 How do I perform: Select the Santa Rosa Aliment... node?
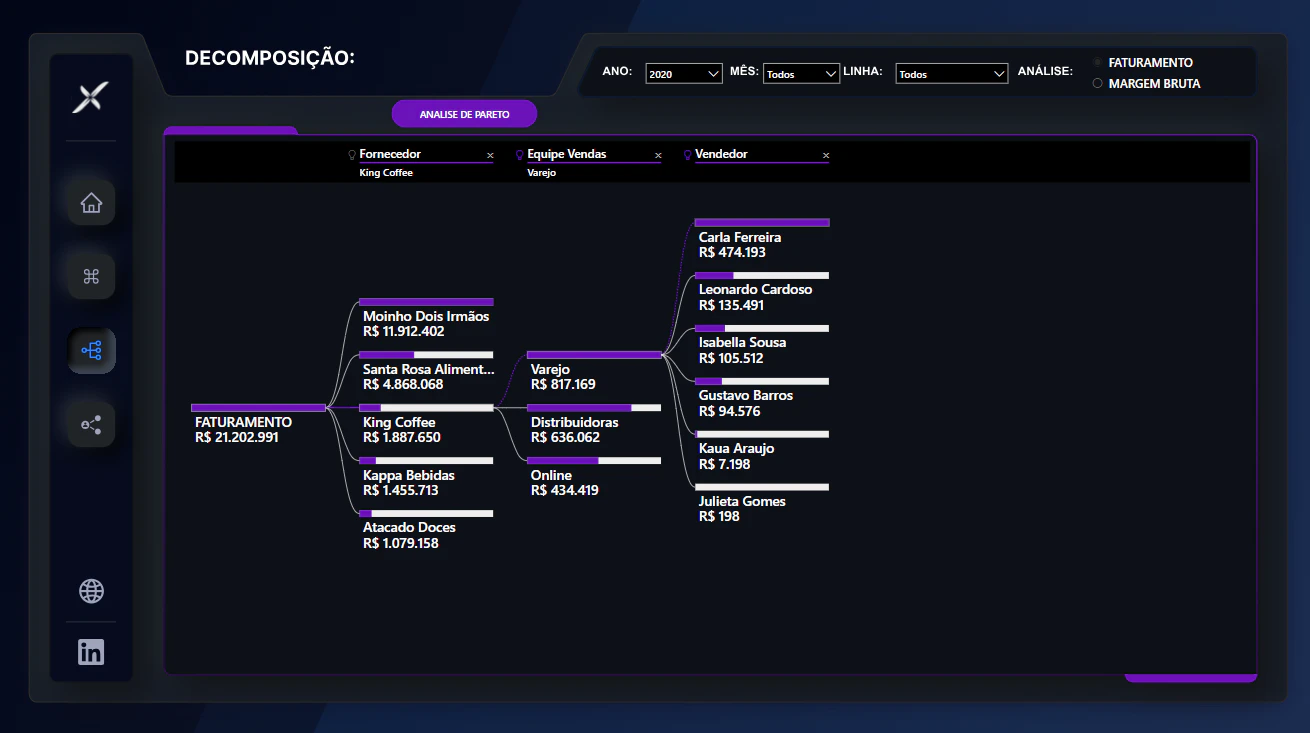click(x=426, y=371)
